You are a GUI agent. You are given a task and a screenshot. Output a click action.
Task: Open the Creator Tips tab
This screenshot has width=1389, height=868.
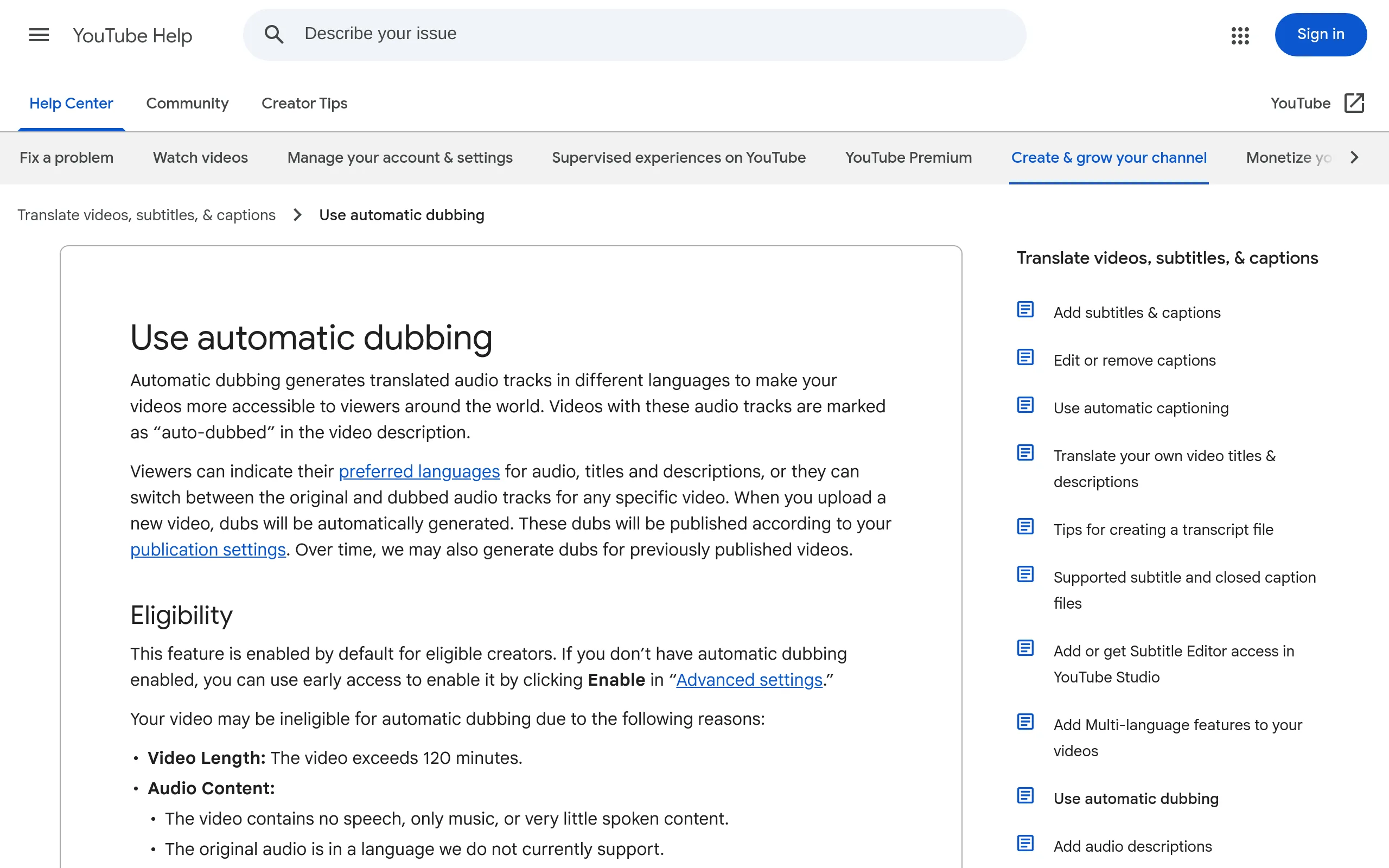tap(304, 103)
